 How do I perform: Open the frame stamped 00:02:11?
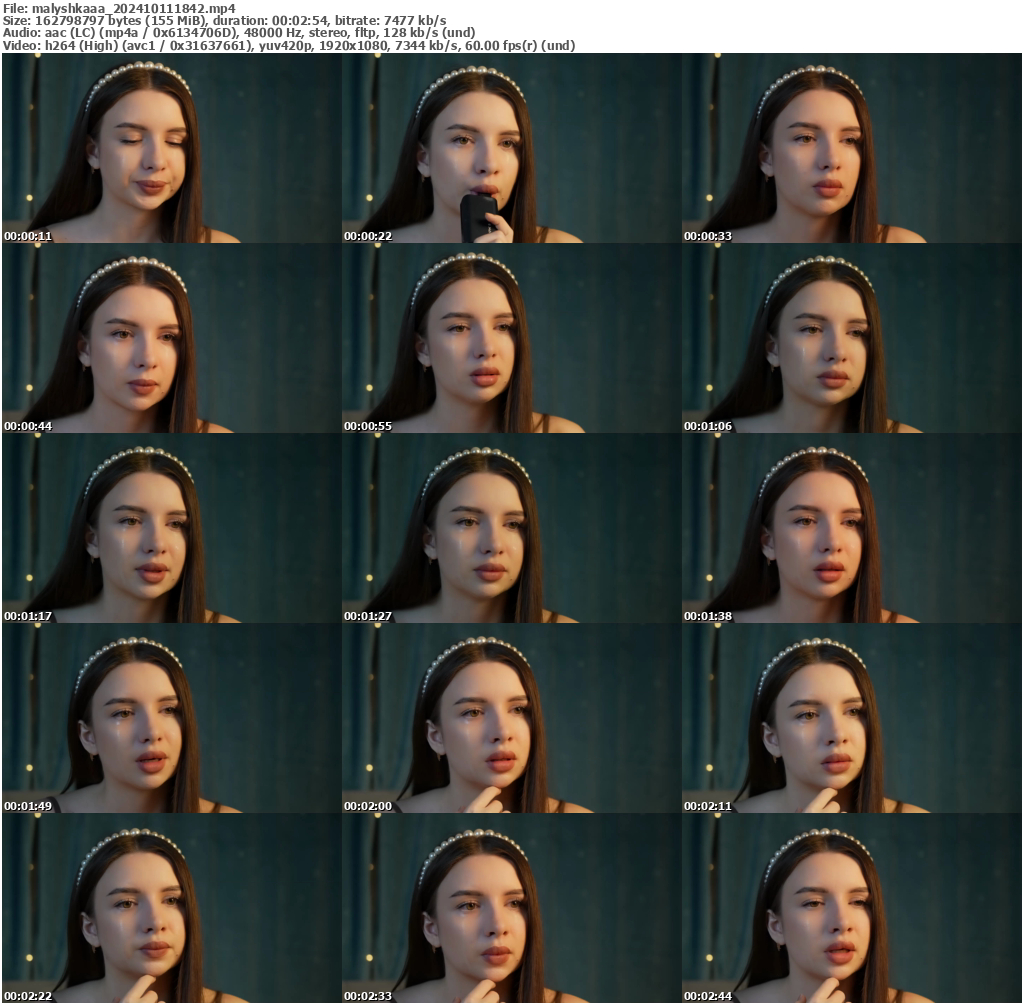point(851,718)
